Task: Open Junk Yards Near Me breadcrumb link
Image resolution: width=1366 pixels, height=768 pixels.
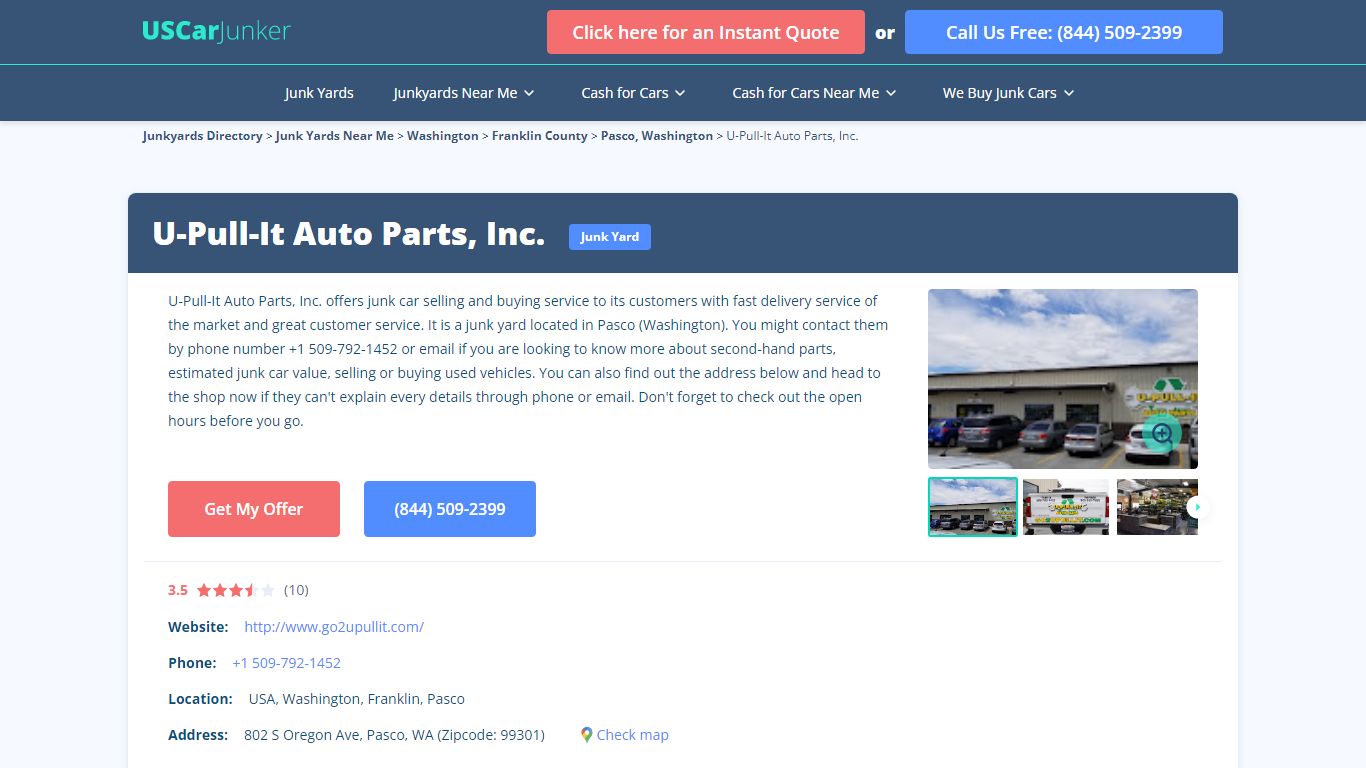Action: click(335, 136)
